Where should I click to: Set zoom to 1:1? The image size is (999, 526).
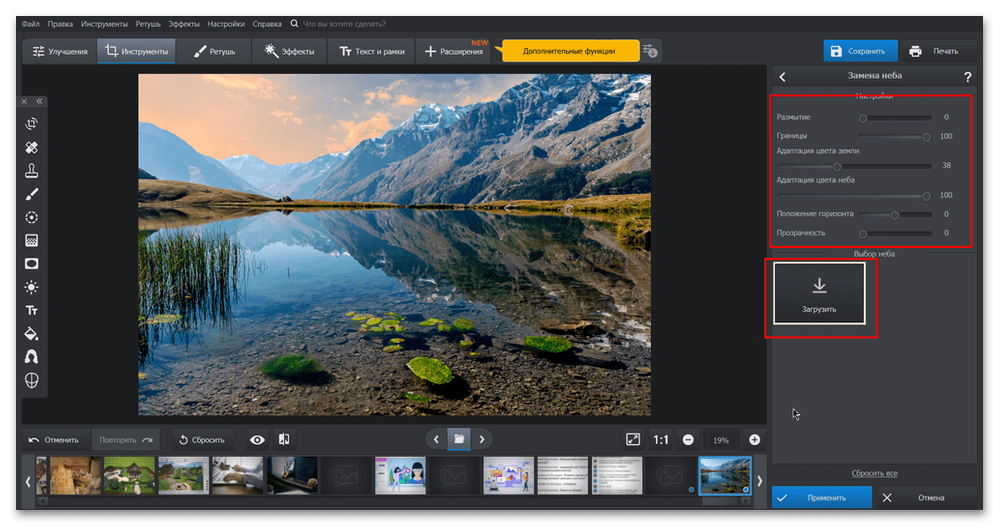point(661,439)
